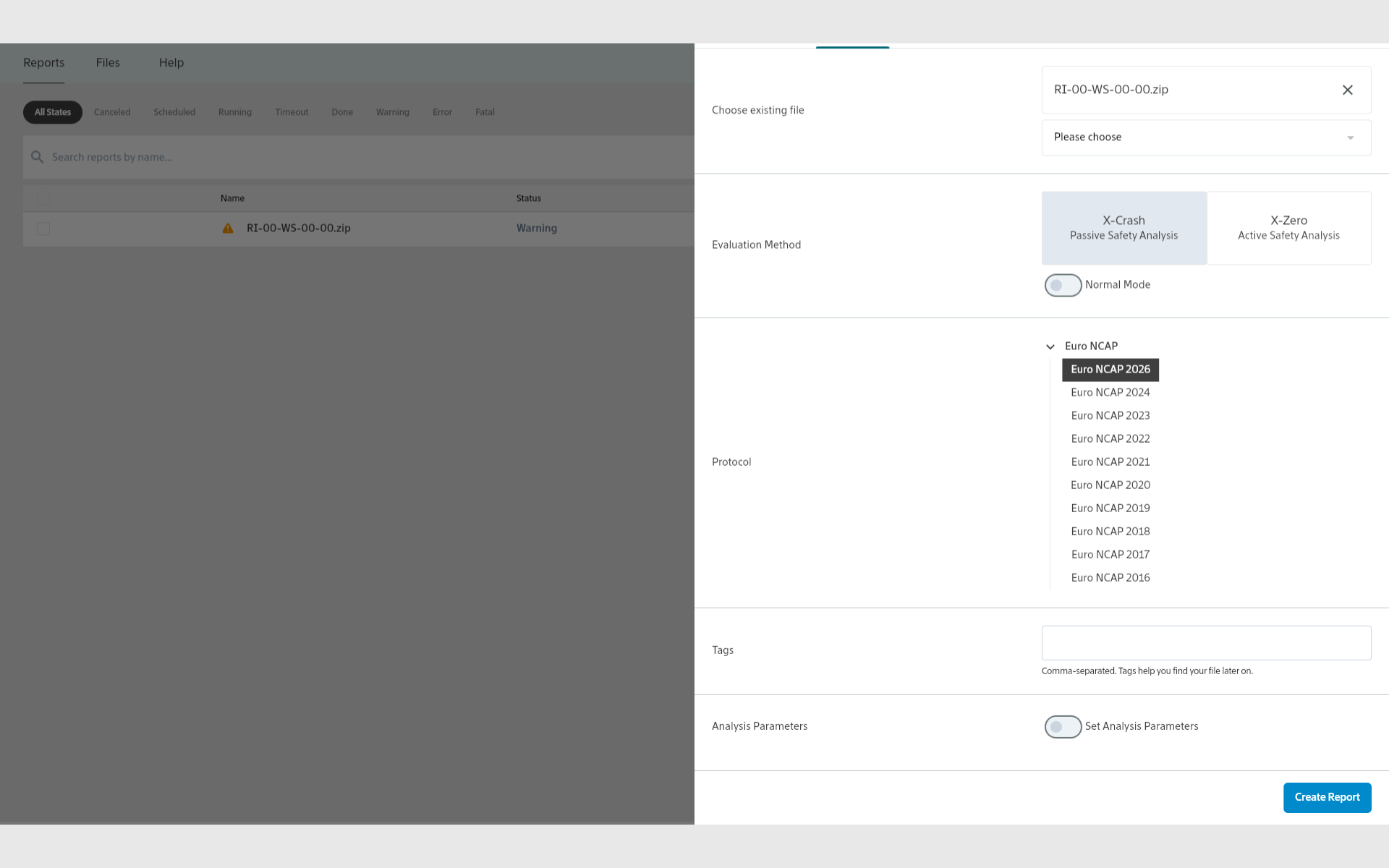
Task: Select protocol Euro NCAP 2016
Action: coord(1110,578)
